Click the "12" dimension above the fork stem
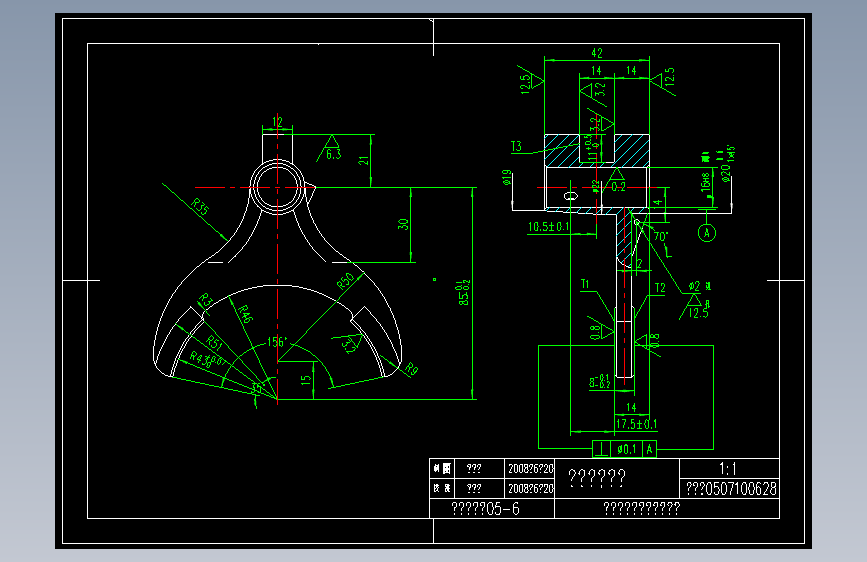 point(277,122)
